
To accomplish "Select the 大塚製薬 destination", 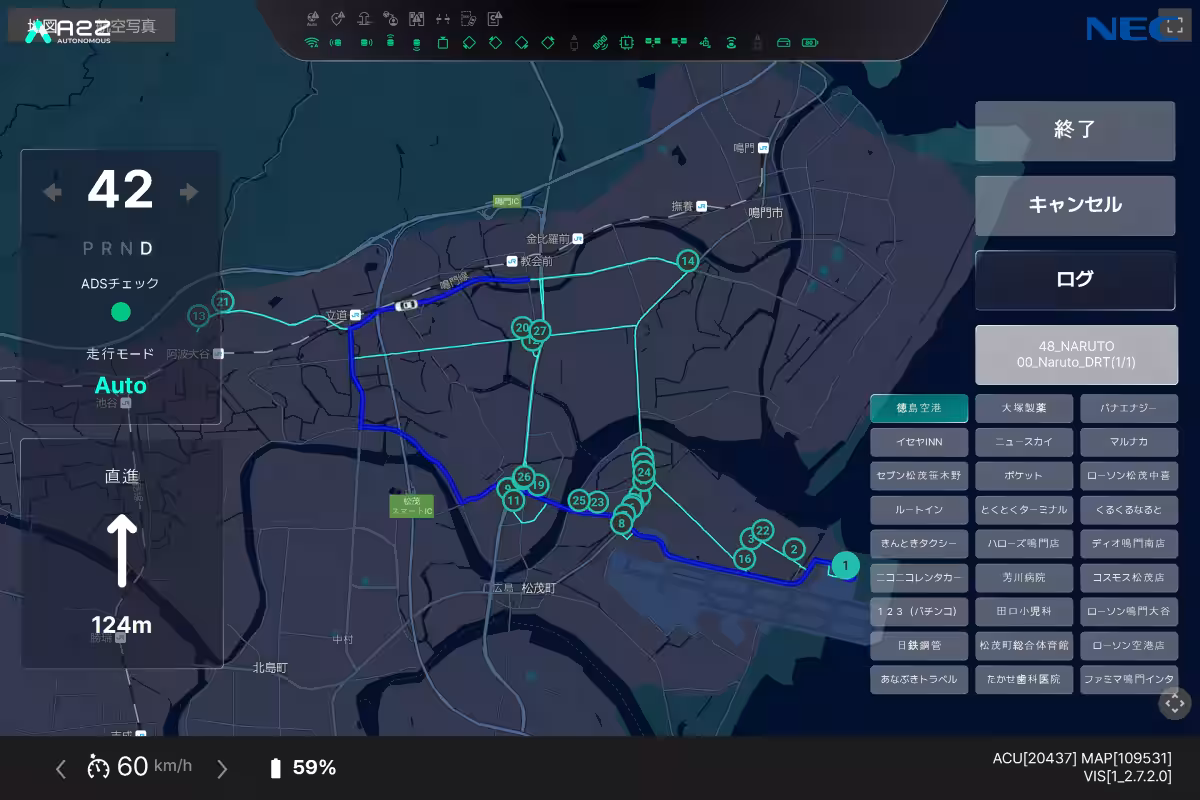I will tap(1023, 408).
